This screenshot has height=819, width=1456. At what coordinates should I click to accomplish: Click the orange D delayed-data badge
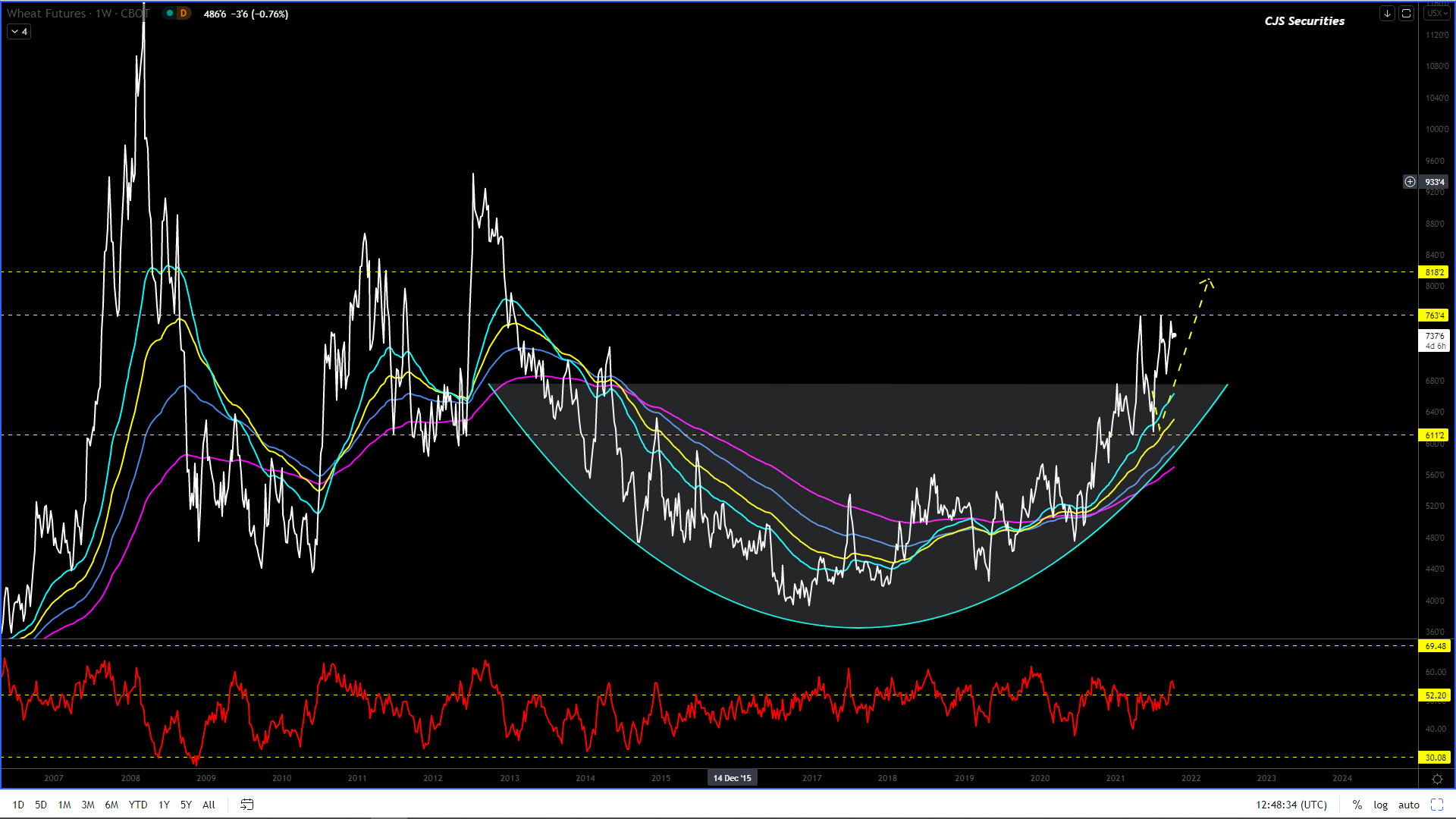(183, 14)
